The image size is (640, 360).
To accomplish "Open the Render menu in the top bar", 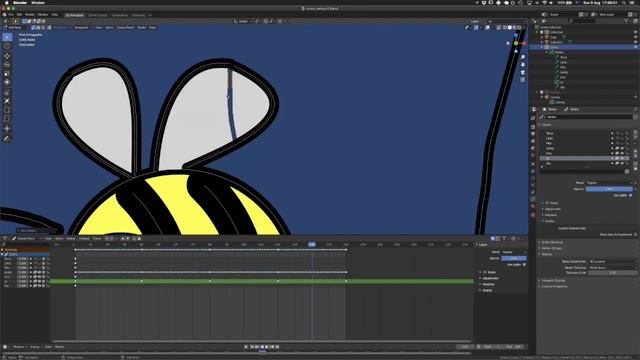I will click(30, 15).
